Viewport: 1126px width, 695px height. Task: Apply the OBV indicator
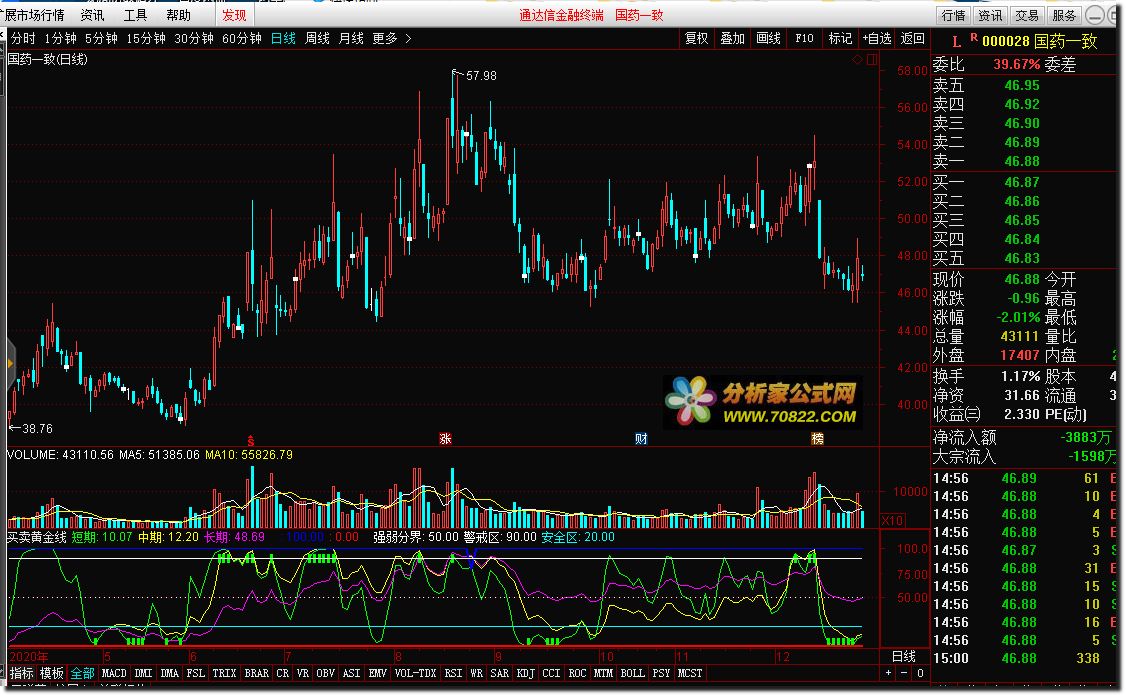click(325, 673)
